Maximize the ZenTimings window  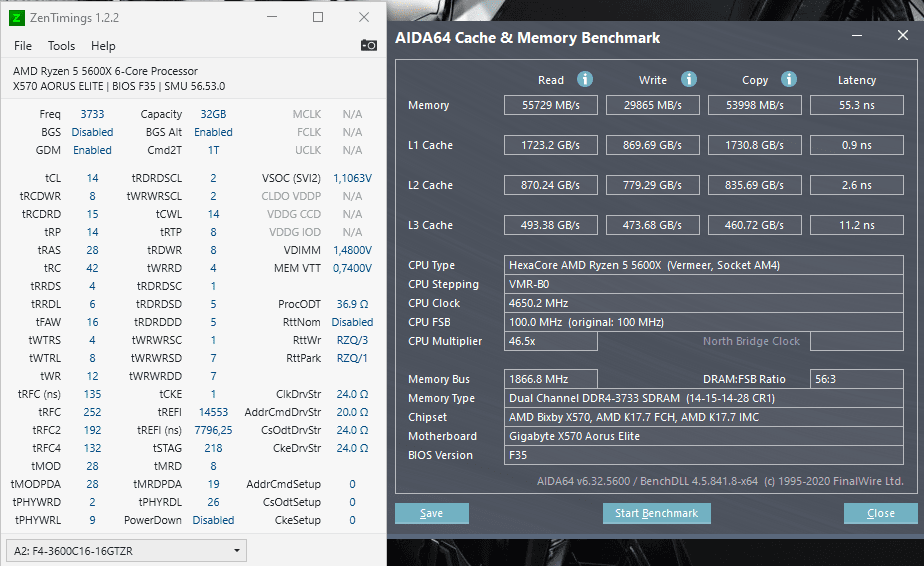(318, 17)
